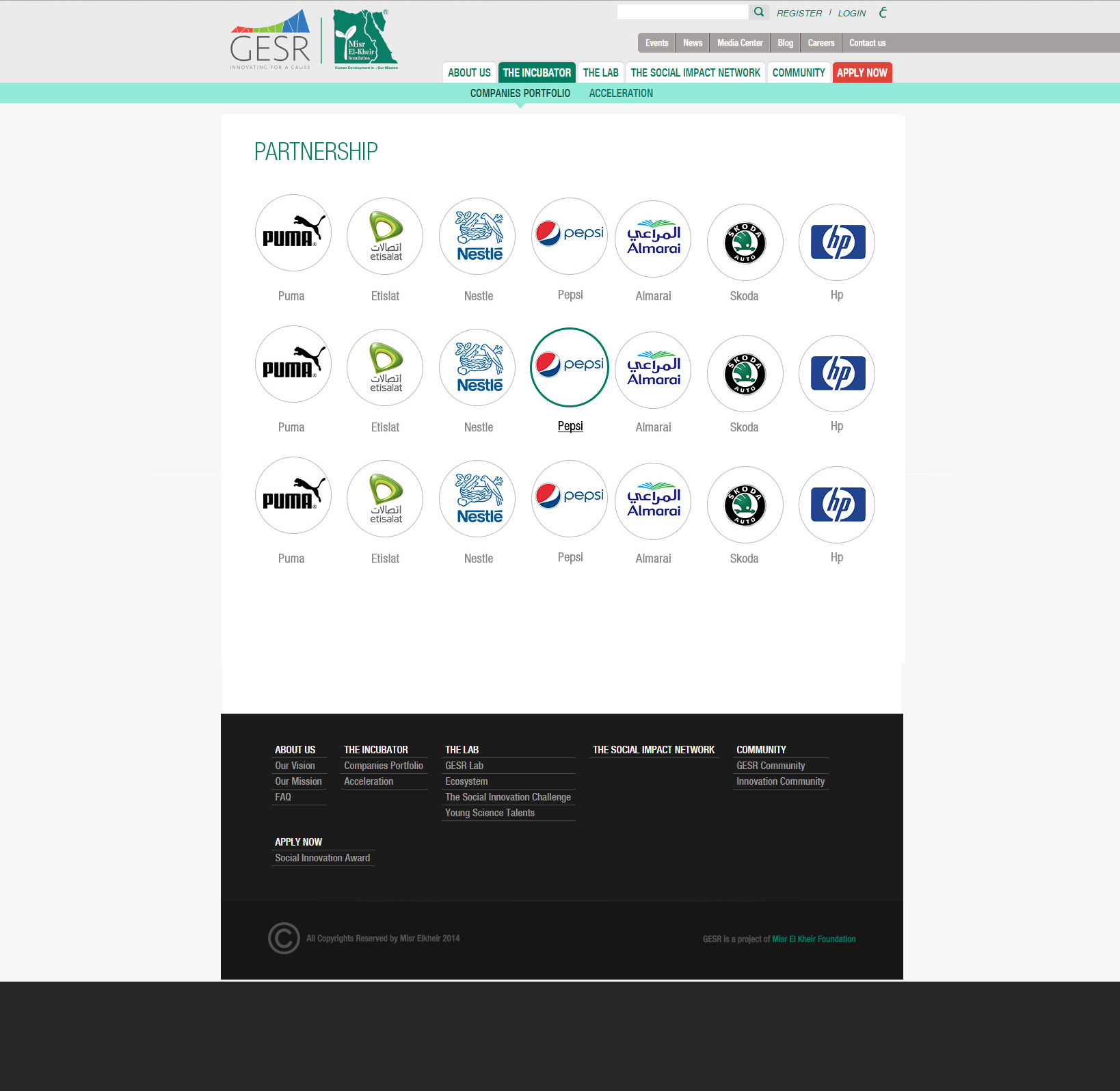Viewport: 1120px width, 1091px height.
Task: Open the highlighted green-ringed Pepsi logo
Action: click(570, 367)
